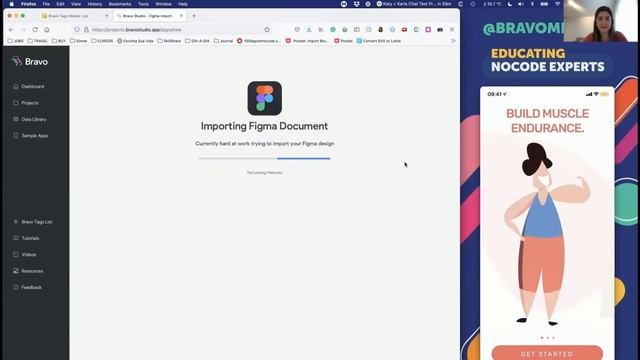640x360 pixels.
Task: Open Projects in the sidebar
Action: click(26, 103)
